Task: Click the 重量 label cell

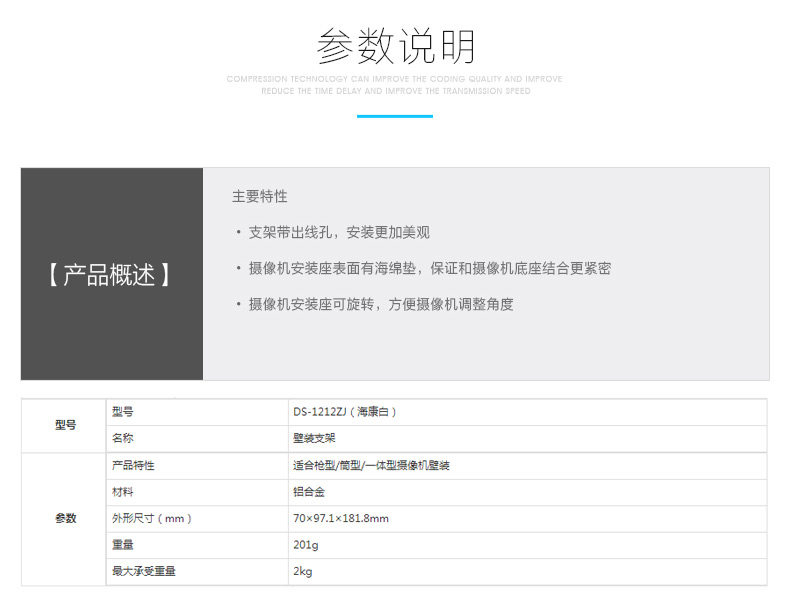Action: (197, 545)
